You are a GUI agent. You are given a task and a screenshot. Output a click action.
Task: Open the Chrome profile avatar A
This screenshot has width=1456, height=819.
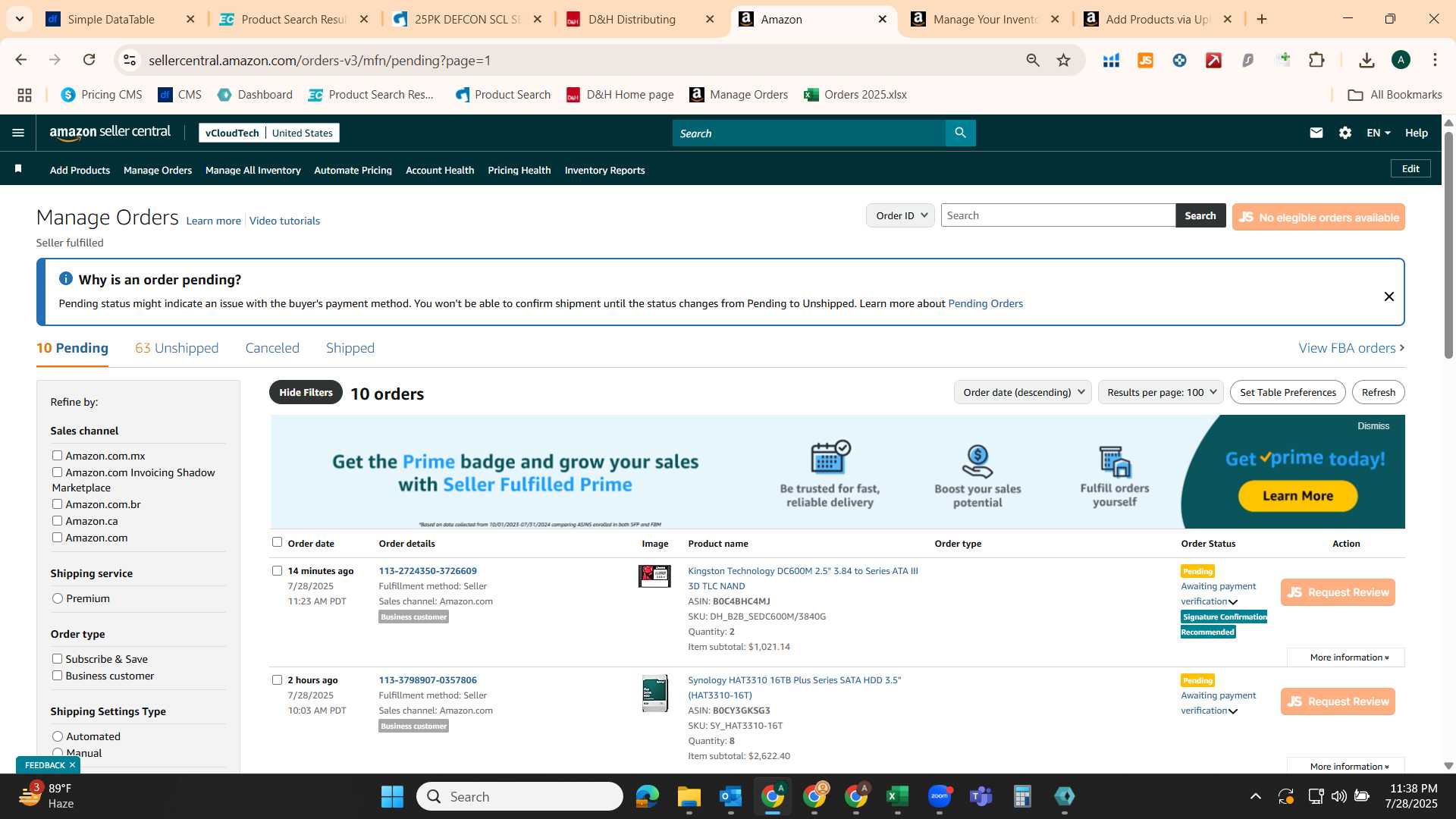(x=1401, y=60)
